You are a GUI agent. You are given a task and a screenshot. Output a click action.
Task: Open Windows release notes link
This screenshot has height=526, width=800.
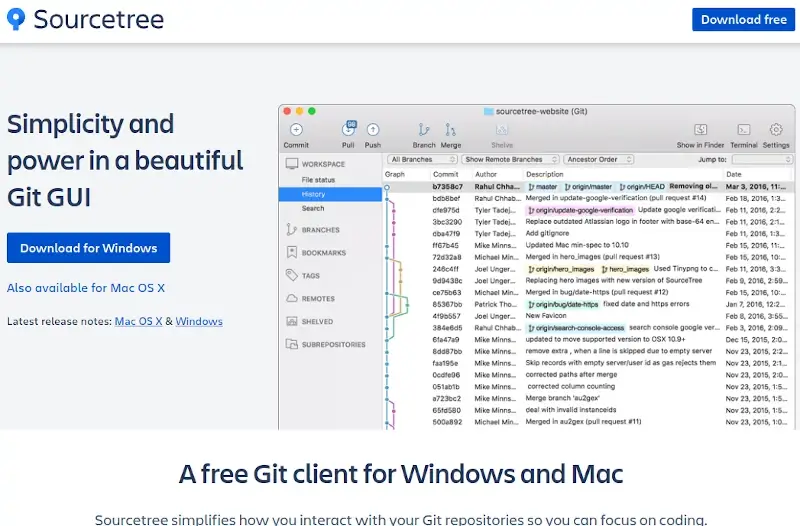199,321
